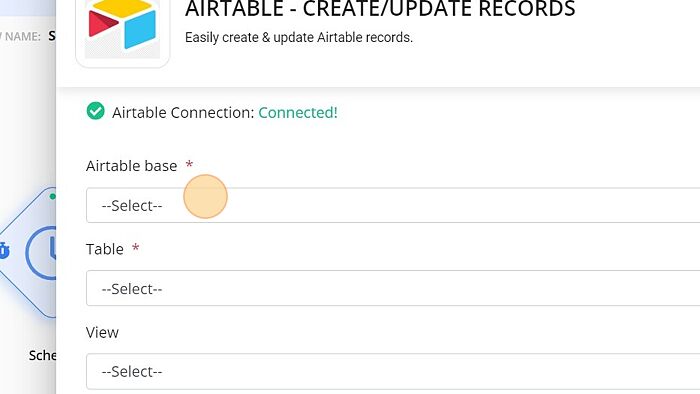The width and height of the screenshot is (700, 394).
Task: Open the Table select dropdown
Action: click(x=393, y=288)
